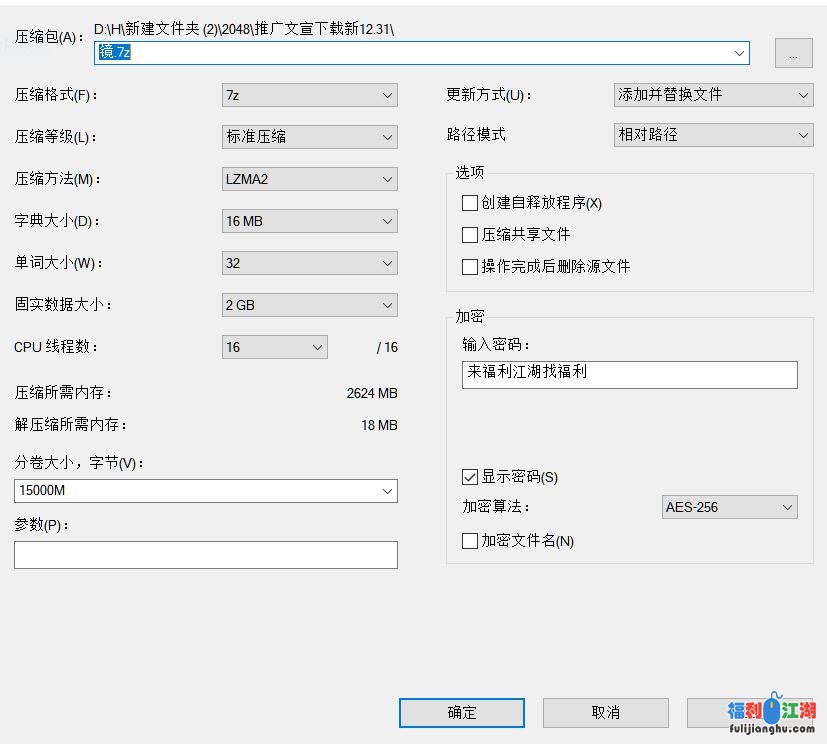The height and width of the screenshot is (744, 827).
Task: Click the 输入密码 password field
Action: pos(629,374)
